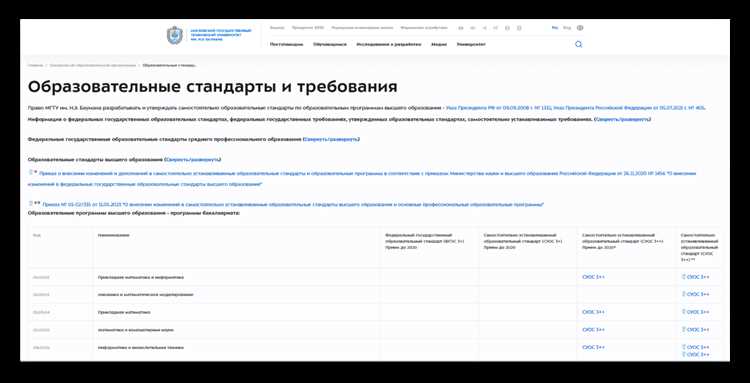The height and width of the screenshot is (383, 750).
Task: Open Указ Президента Российской Федерации от 05.07.2021 link
Action: [629, 108]
